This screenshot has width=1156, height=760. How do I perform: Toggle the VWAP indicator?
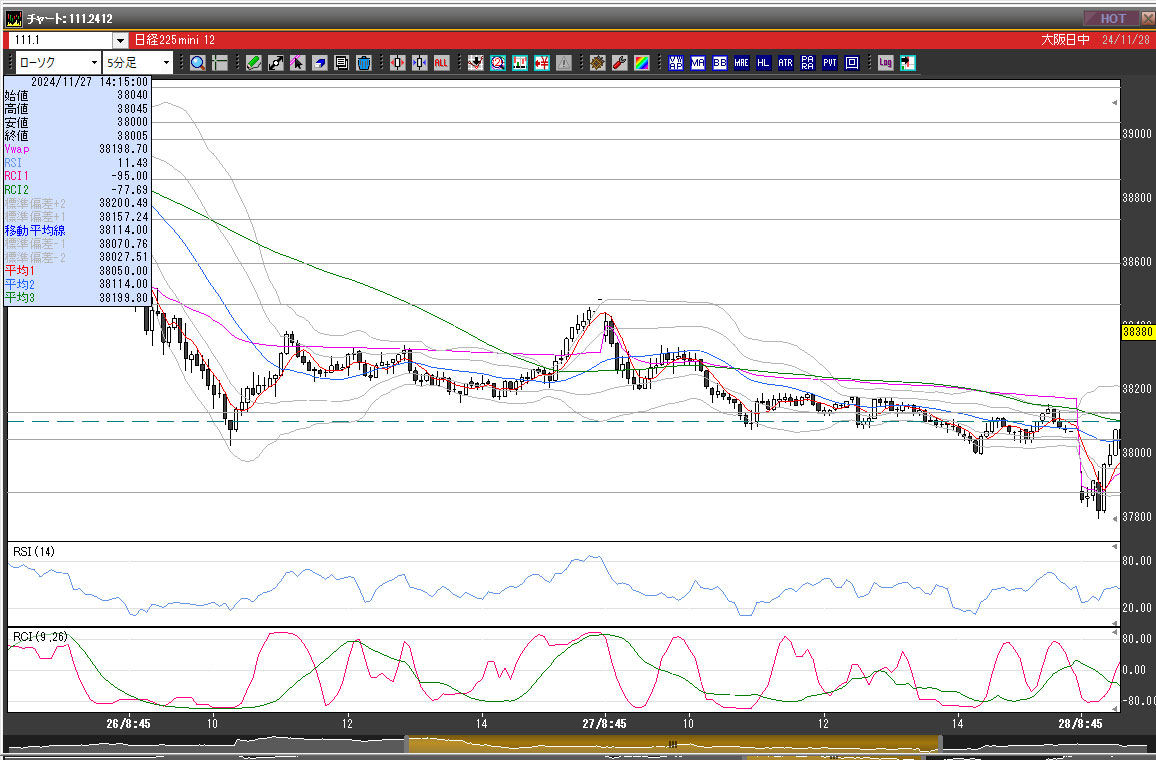coord(675,63)
